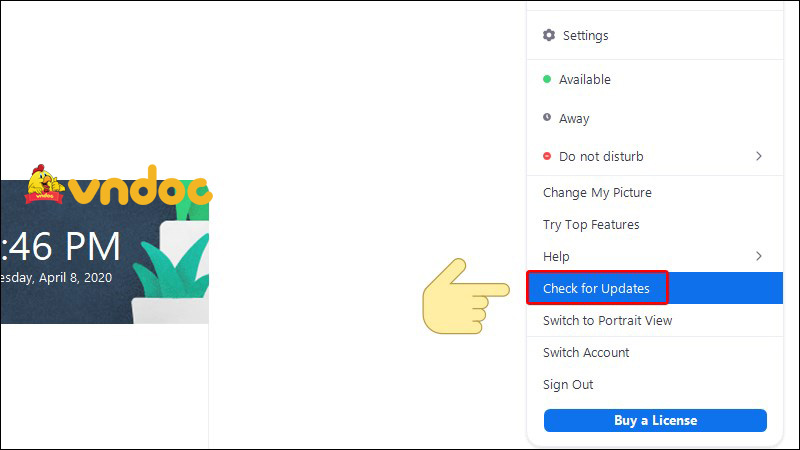800x450 pixels.
Task: Click the green Available status dot
Action: pos(547,80)
